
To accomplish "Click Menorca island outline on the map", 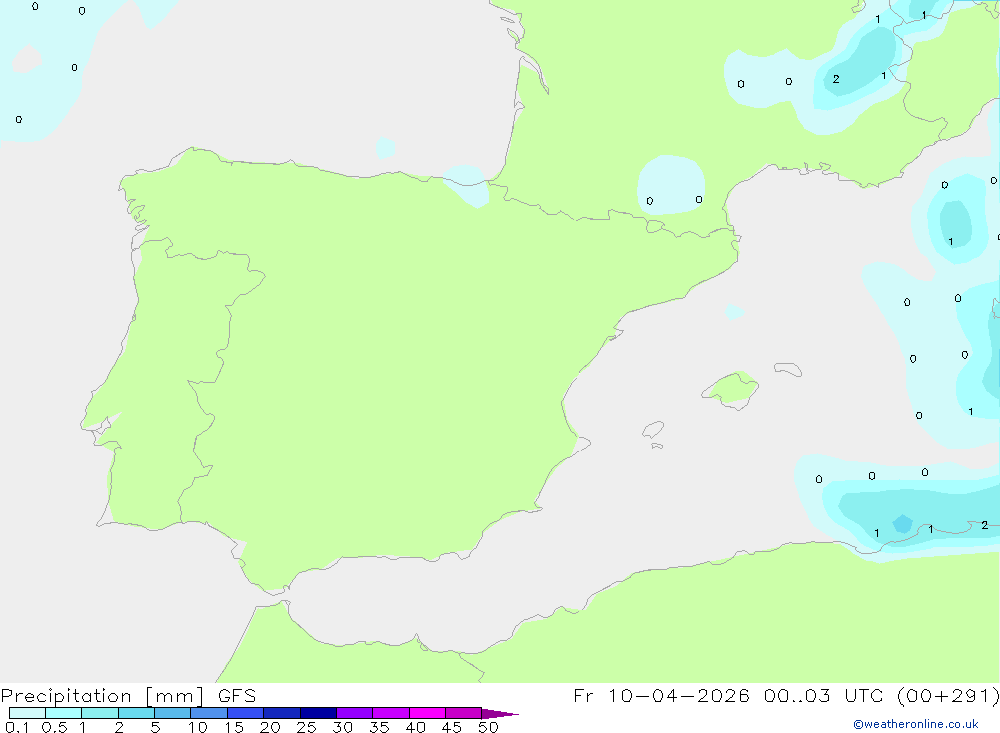I will [788, 369].
